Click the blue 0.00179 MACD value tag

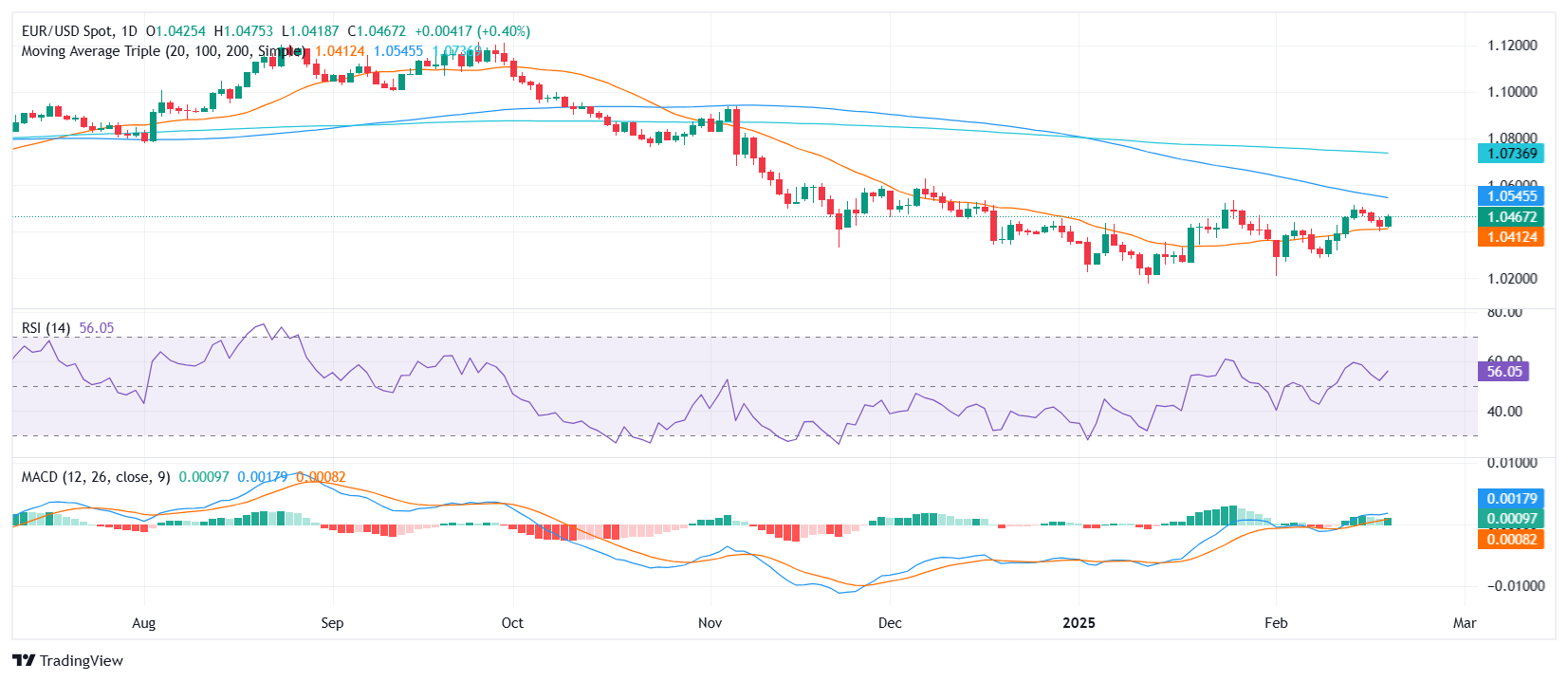pos(1511,499)
